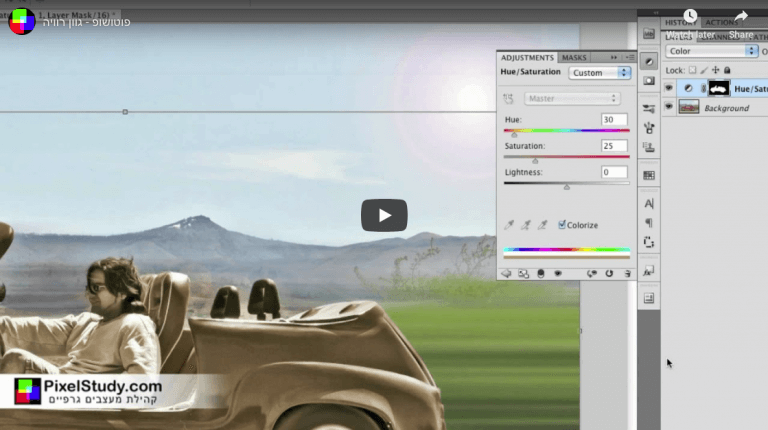Toggle lock transparent pixels
The image size is (768, 430).
[692, 71]
